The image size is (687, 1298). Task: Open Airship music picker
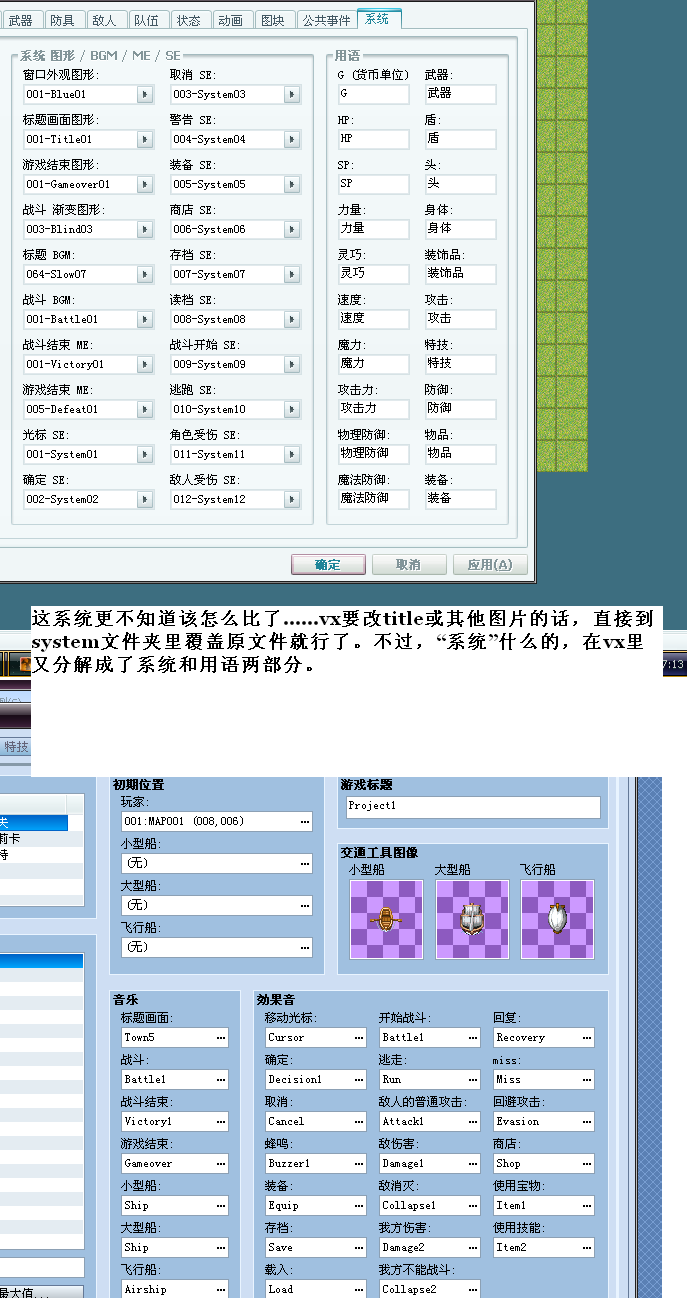coord(221,1289)
